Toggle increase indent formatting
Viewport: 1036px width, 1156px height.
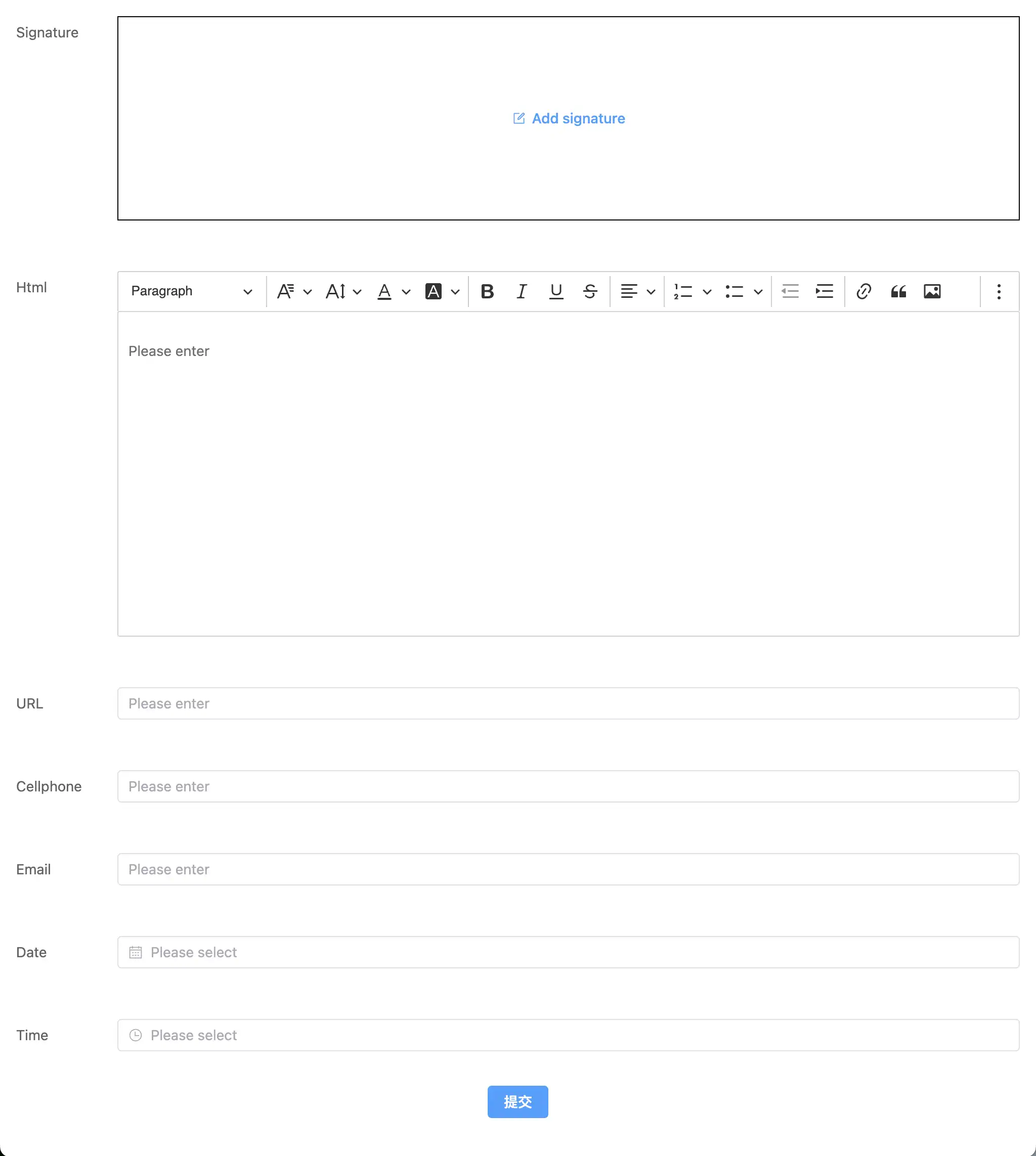pyautogui.click(x=824, y=291)
